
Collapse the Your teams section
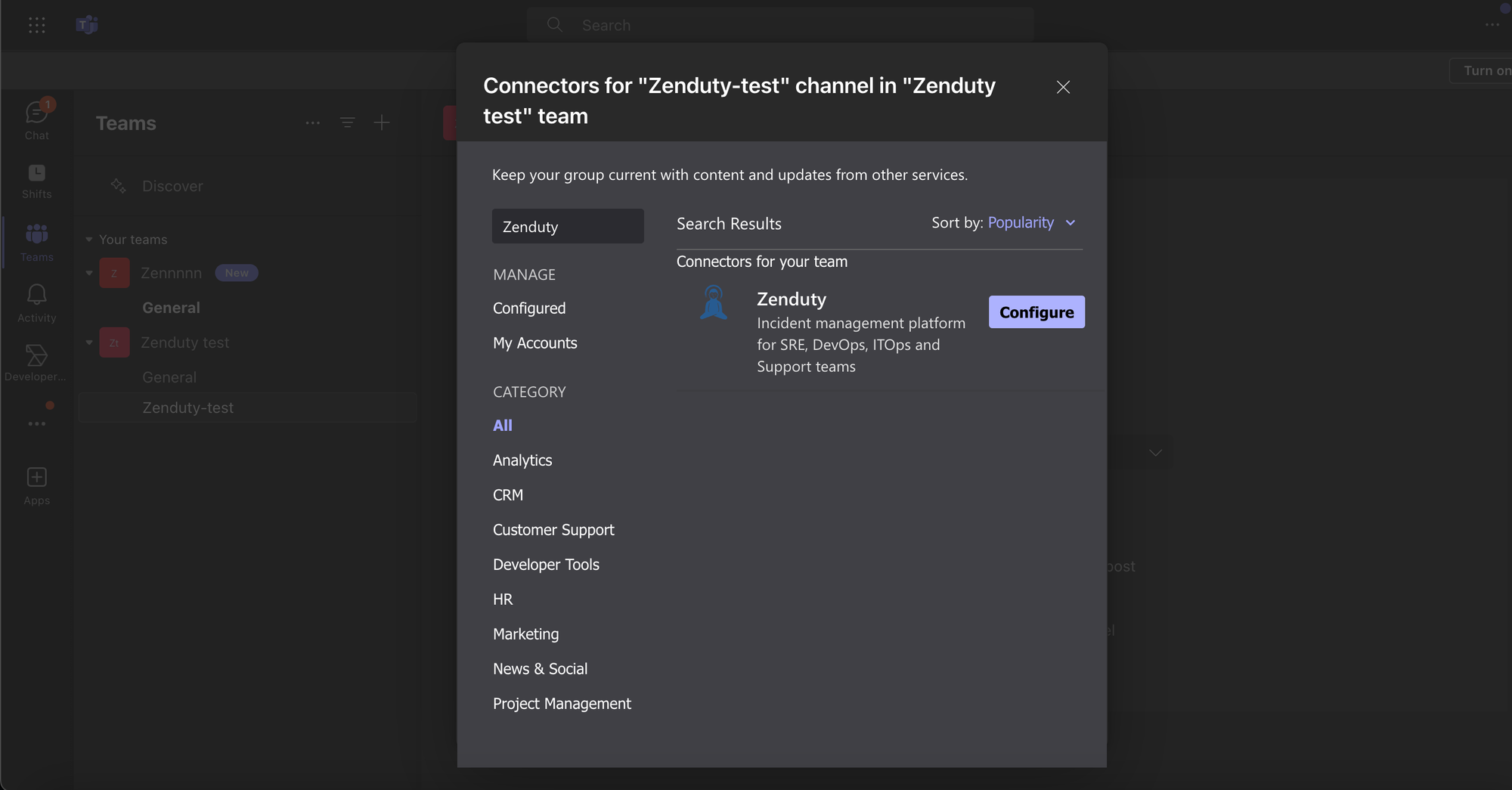(x=89, y=240)
